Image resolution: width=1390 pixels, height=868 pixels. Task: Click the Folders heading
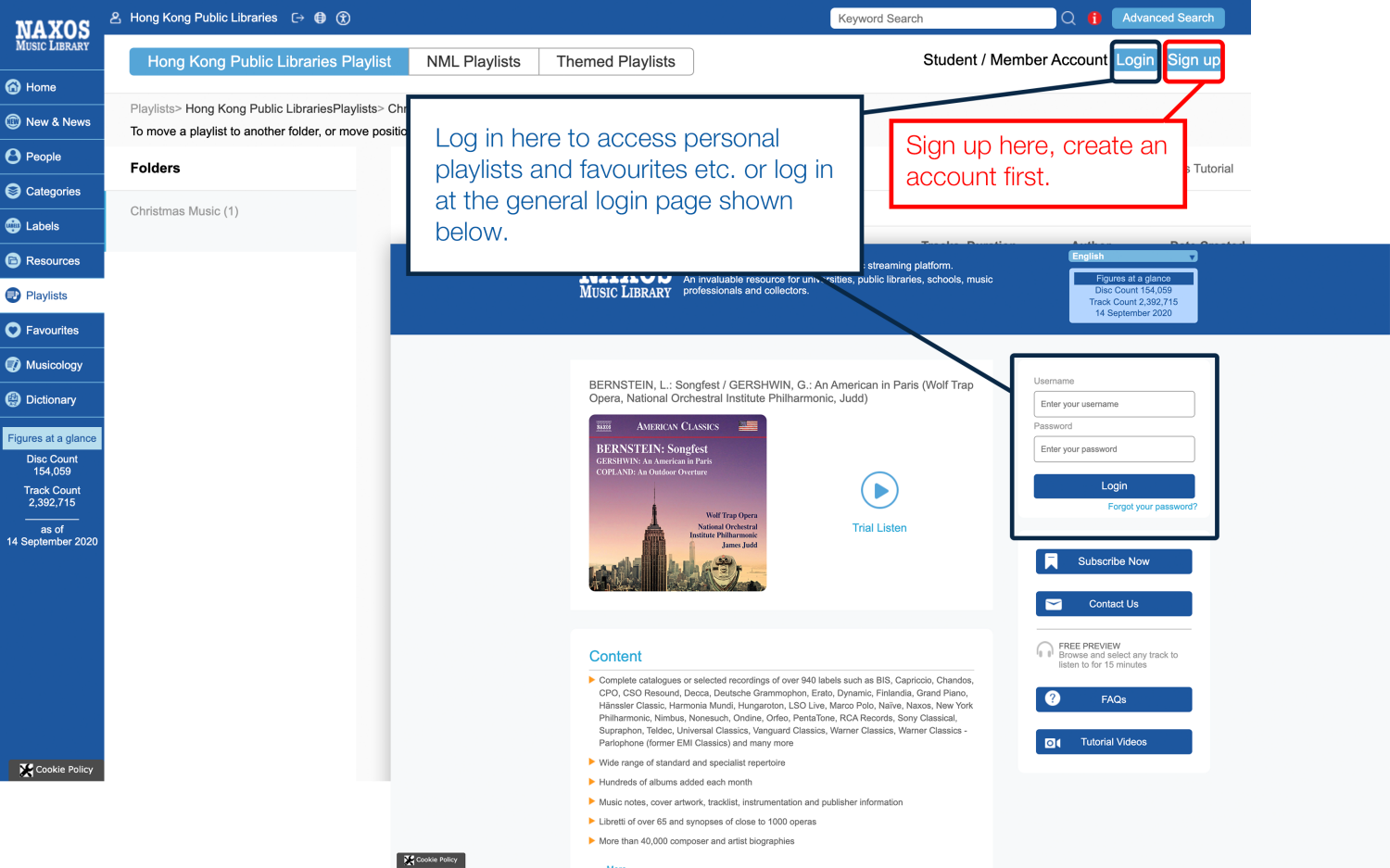[155, 169]
